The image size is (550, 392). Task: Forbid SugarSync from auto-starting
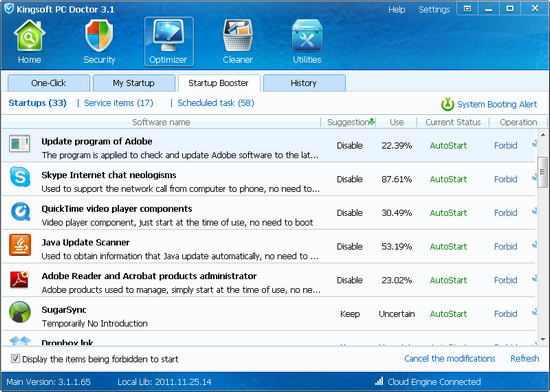point(506,314)
